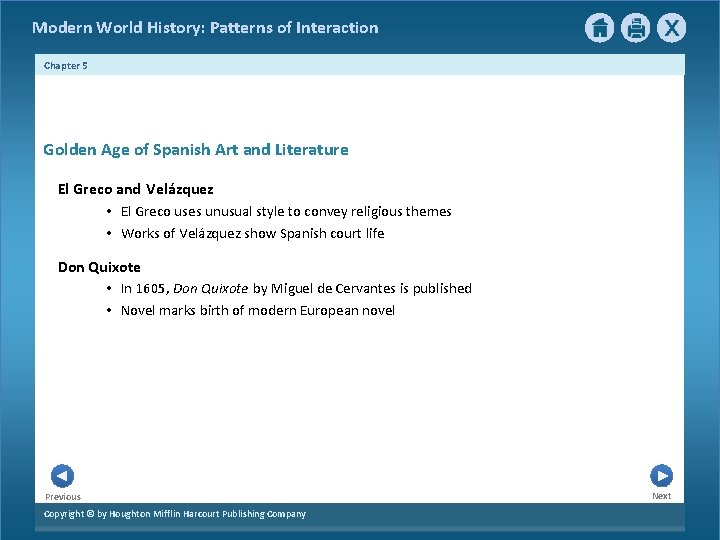Select the 'Chapter 5' label
Screen dimensions: 720x540
(66, 66)
